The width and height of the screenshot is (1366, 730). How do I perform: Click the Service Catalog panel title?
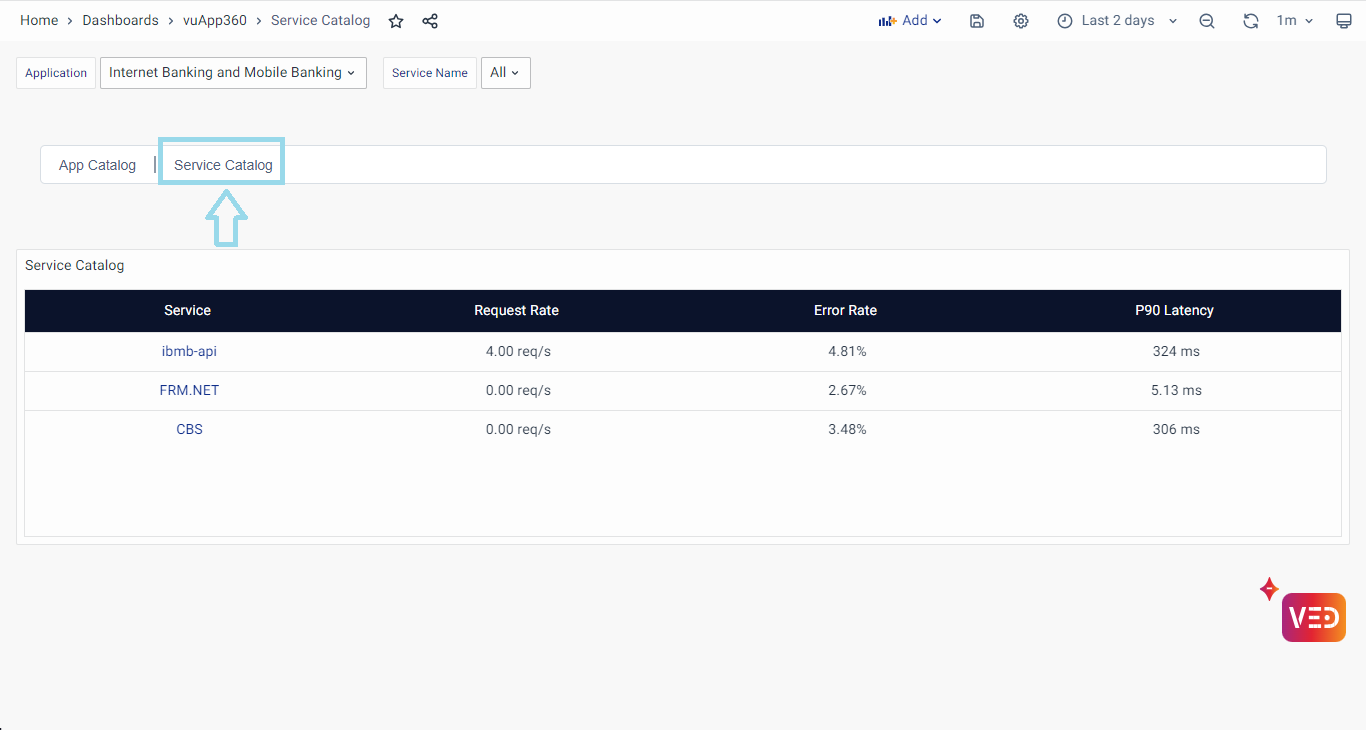tap(75, 266)
